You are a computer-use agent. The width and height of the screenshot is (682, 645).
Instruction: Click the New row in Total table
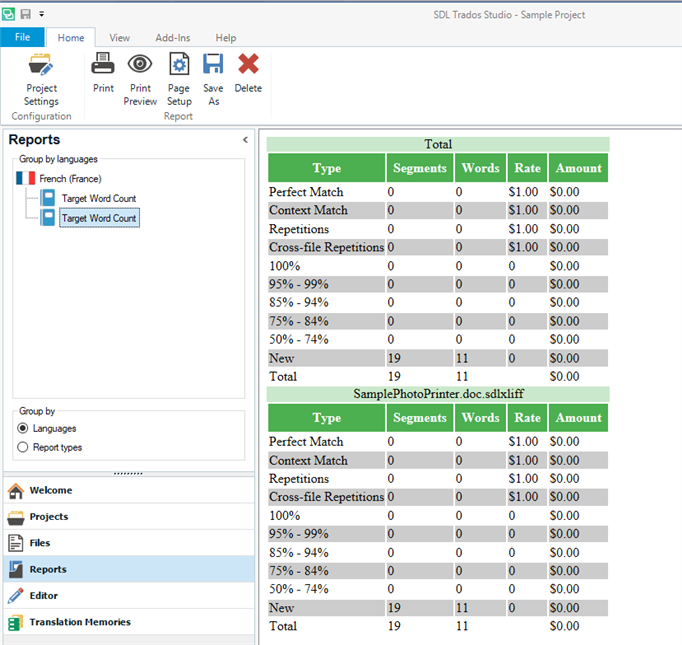[x=438, y=358]
